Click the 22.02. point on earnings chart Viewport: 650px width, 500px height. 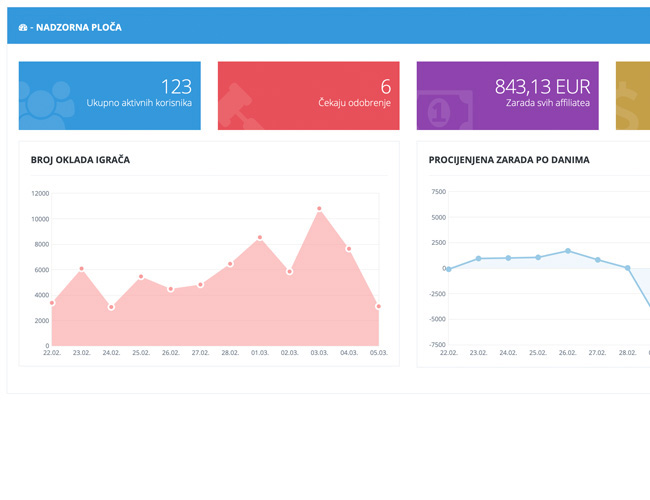449,269
